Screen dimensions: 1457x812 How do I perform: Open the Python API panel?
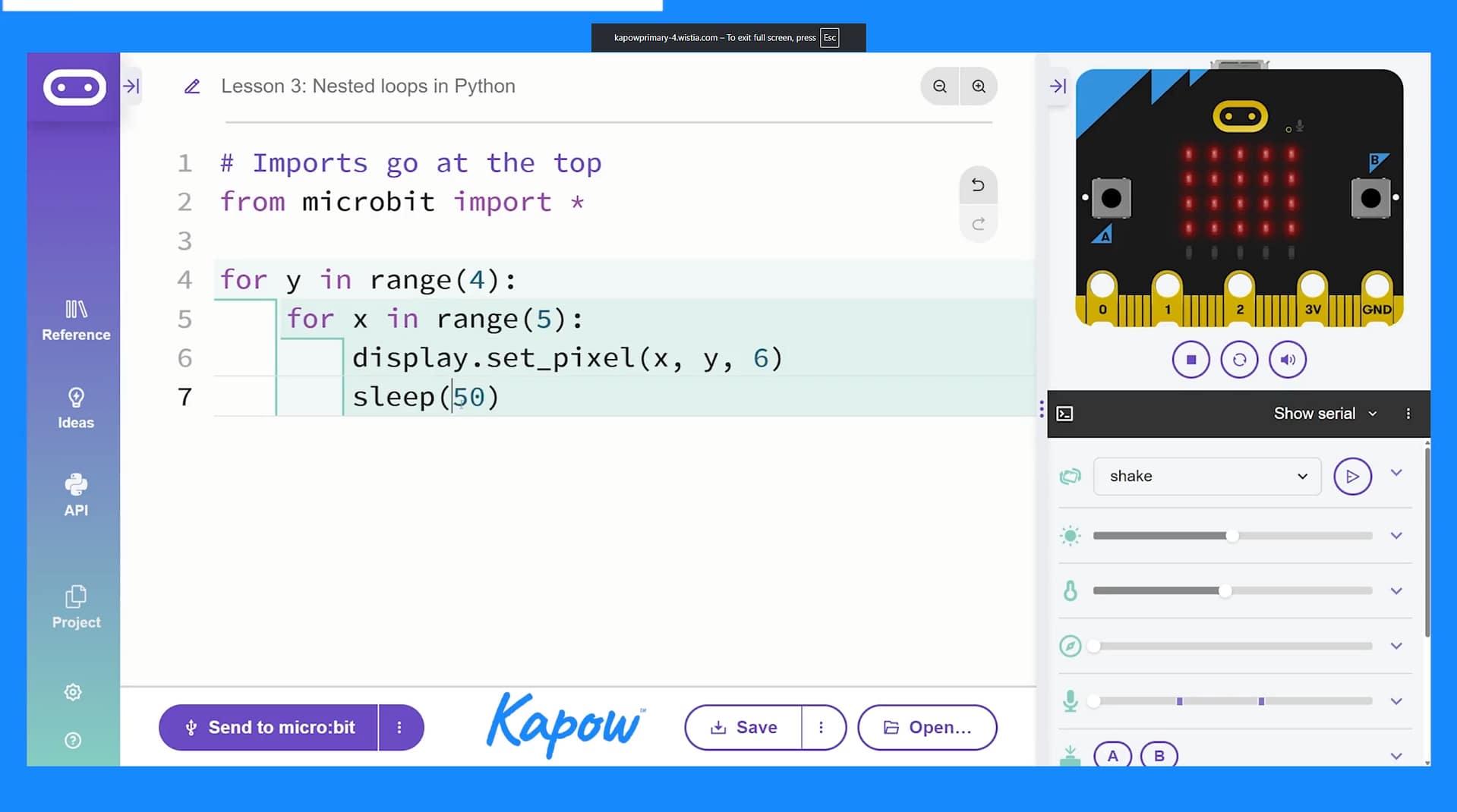click(x=75, y=494)
